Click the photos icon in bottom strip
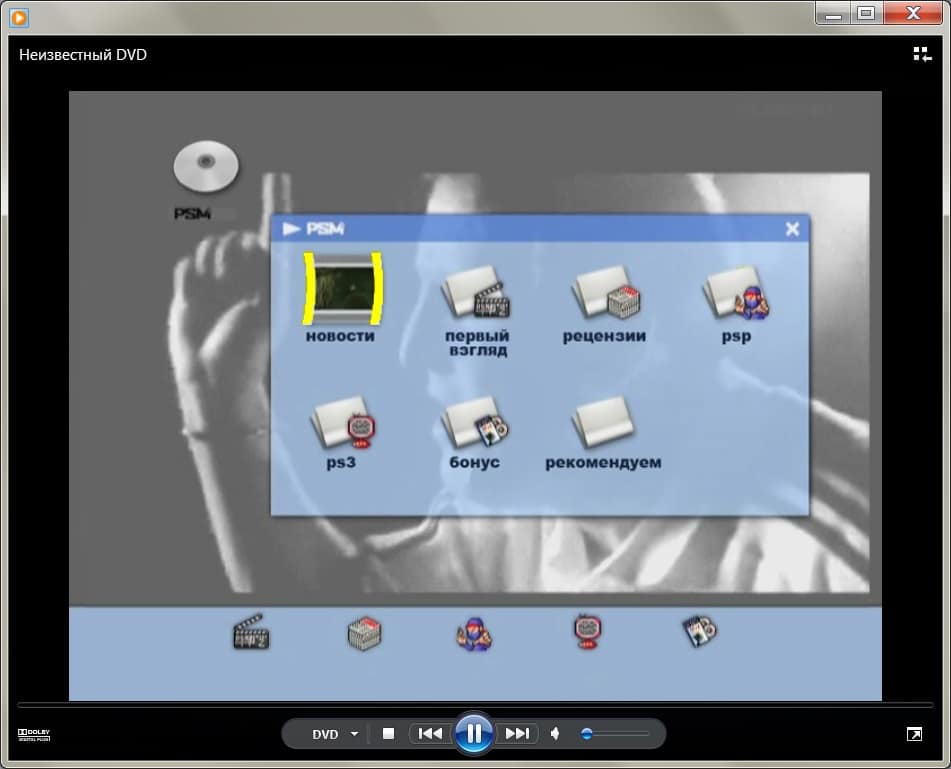 coord(699,631)
